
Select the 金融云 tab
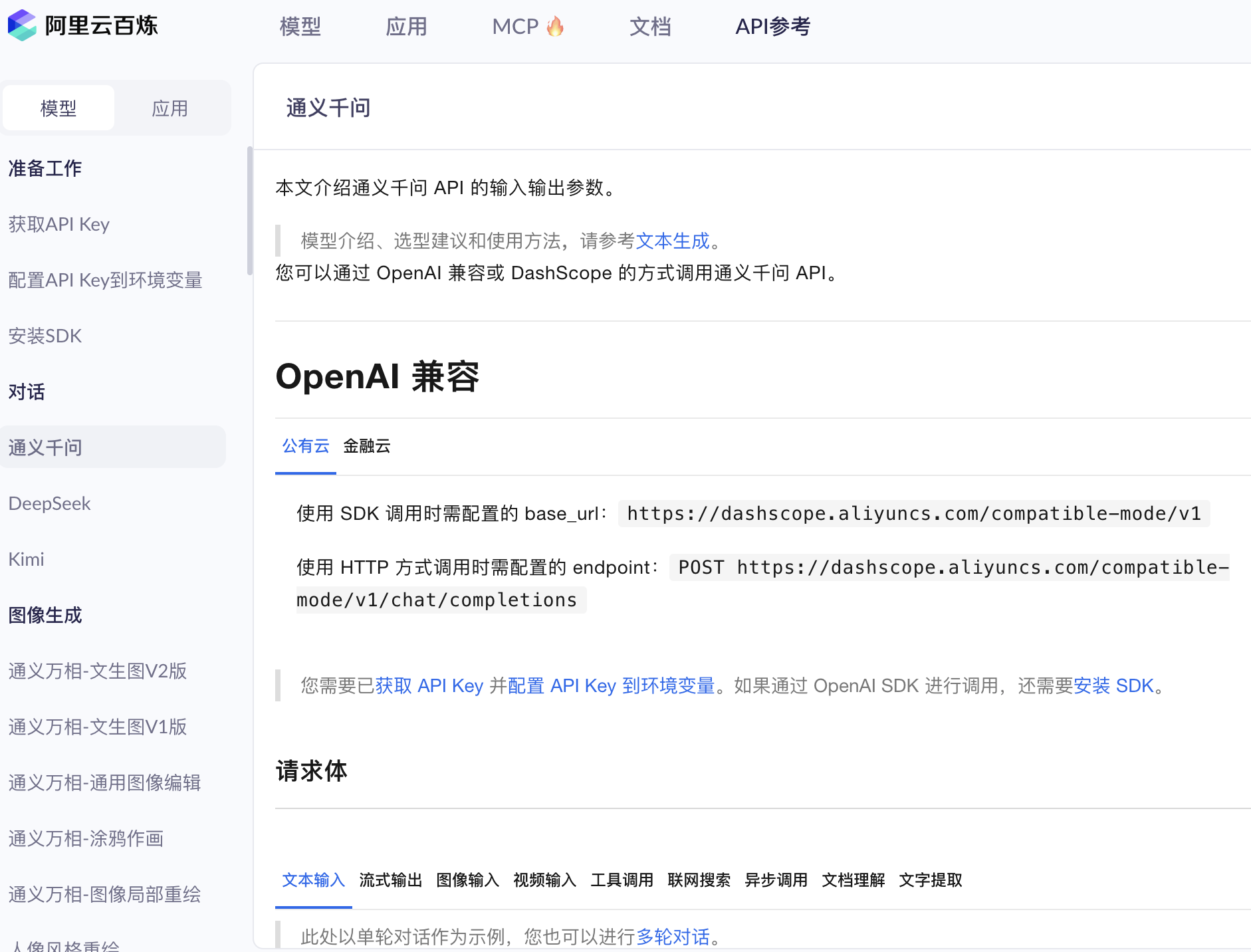click(366, 446)
